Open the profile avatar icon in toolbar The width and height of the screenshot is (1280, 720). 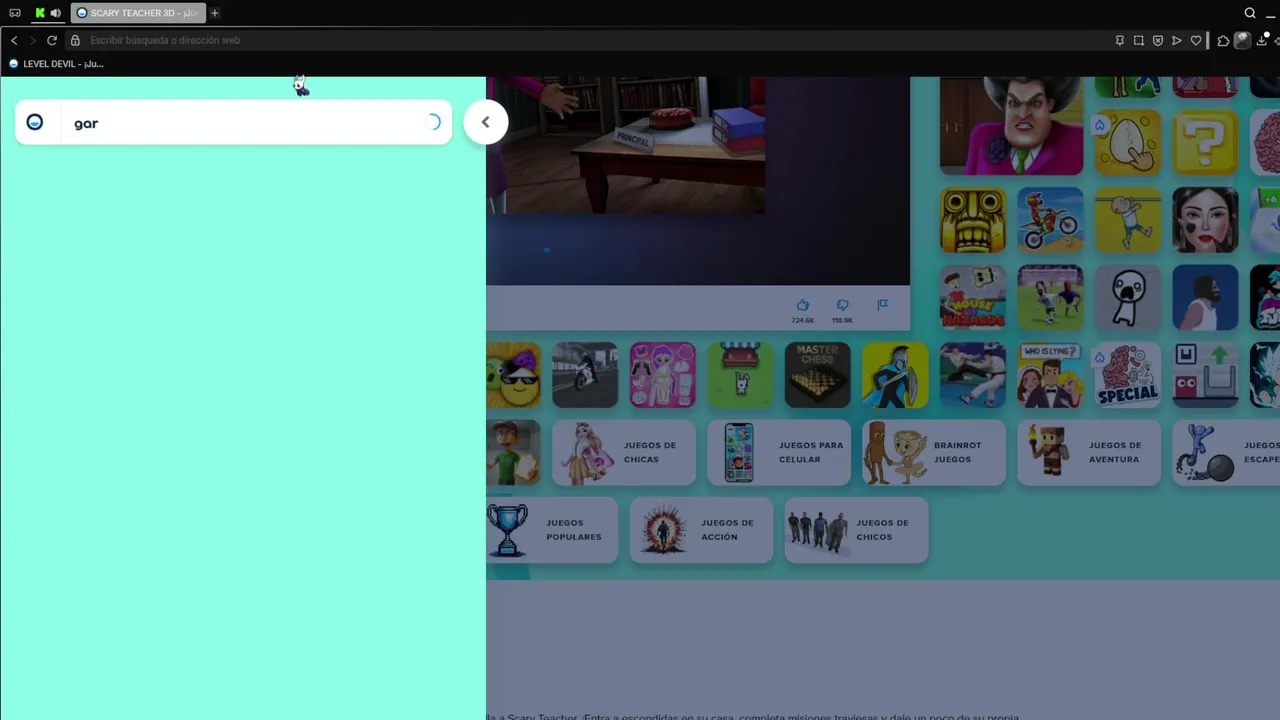(x=1243, y=41)
